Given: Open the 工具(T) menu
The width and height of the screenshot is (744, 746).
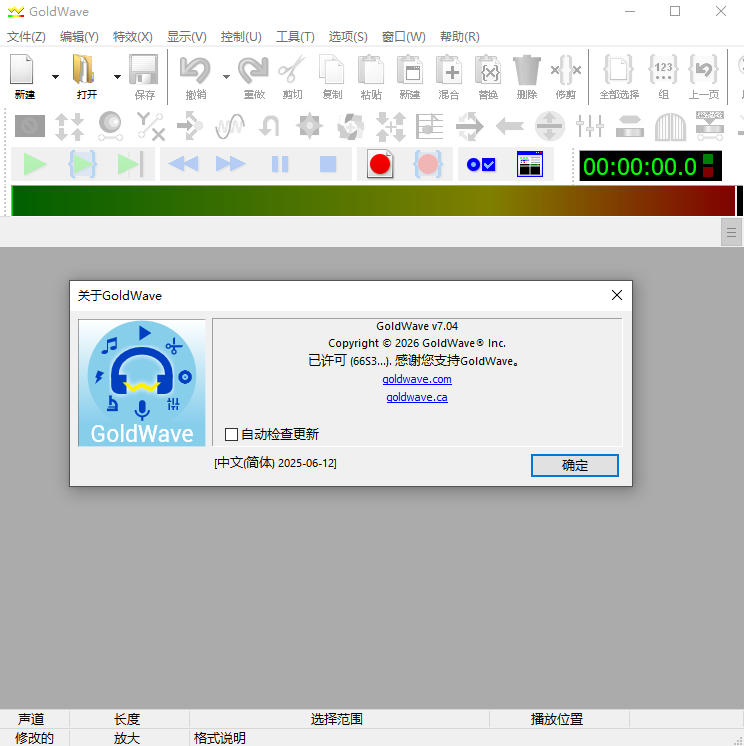Looking at the screenshot, I should coord(295,37).
